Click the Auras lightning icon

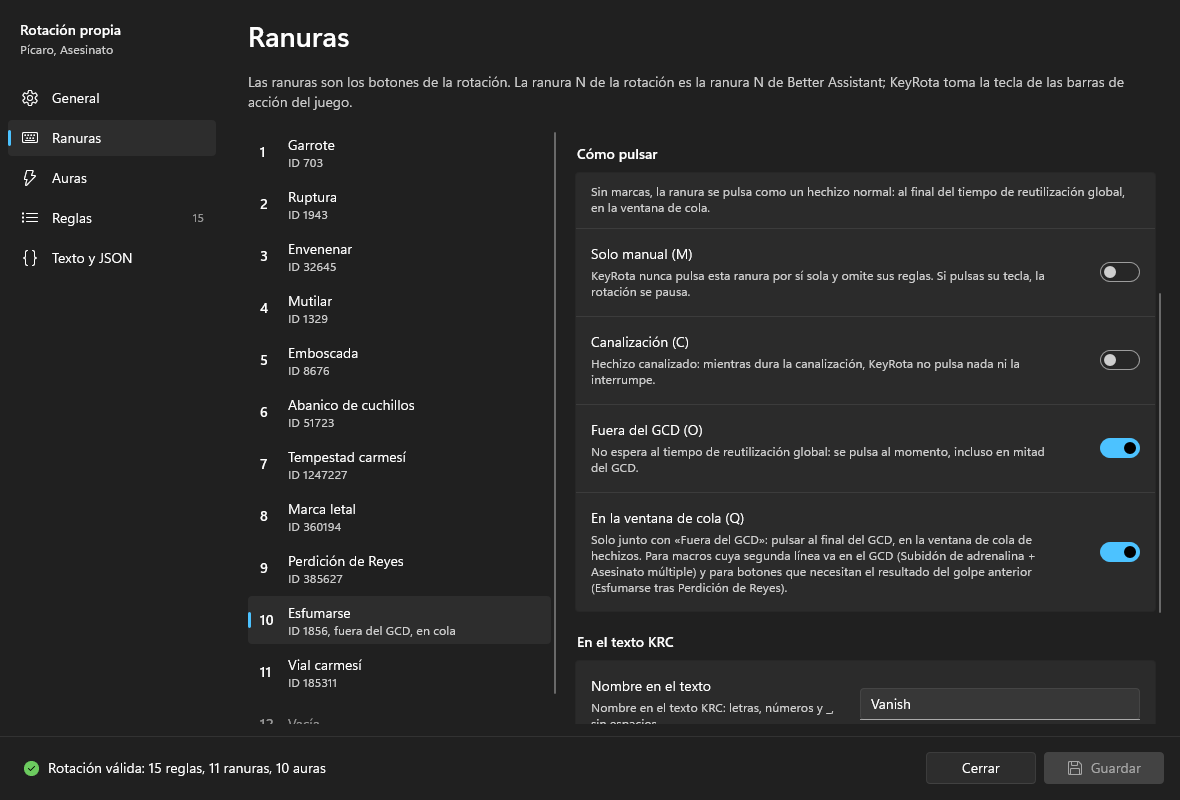pyautogui.click(x=30, y=178)
